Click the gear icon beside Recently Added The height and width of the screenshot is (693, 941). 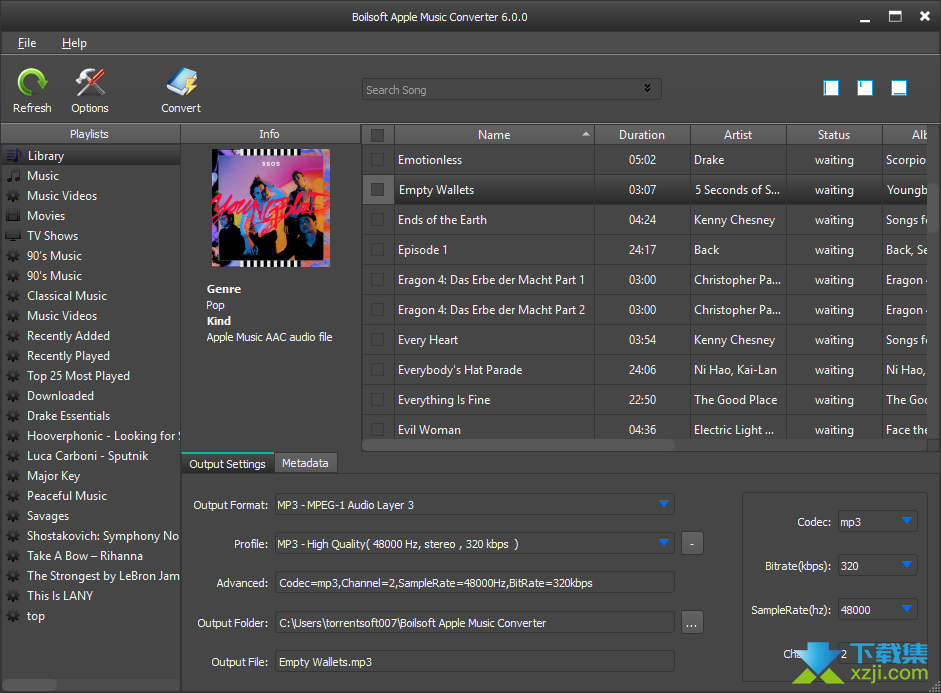(x=13, y=336)
